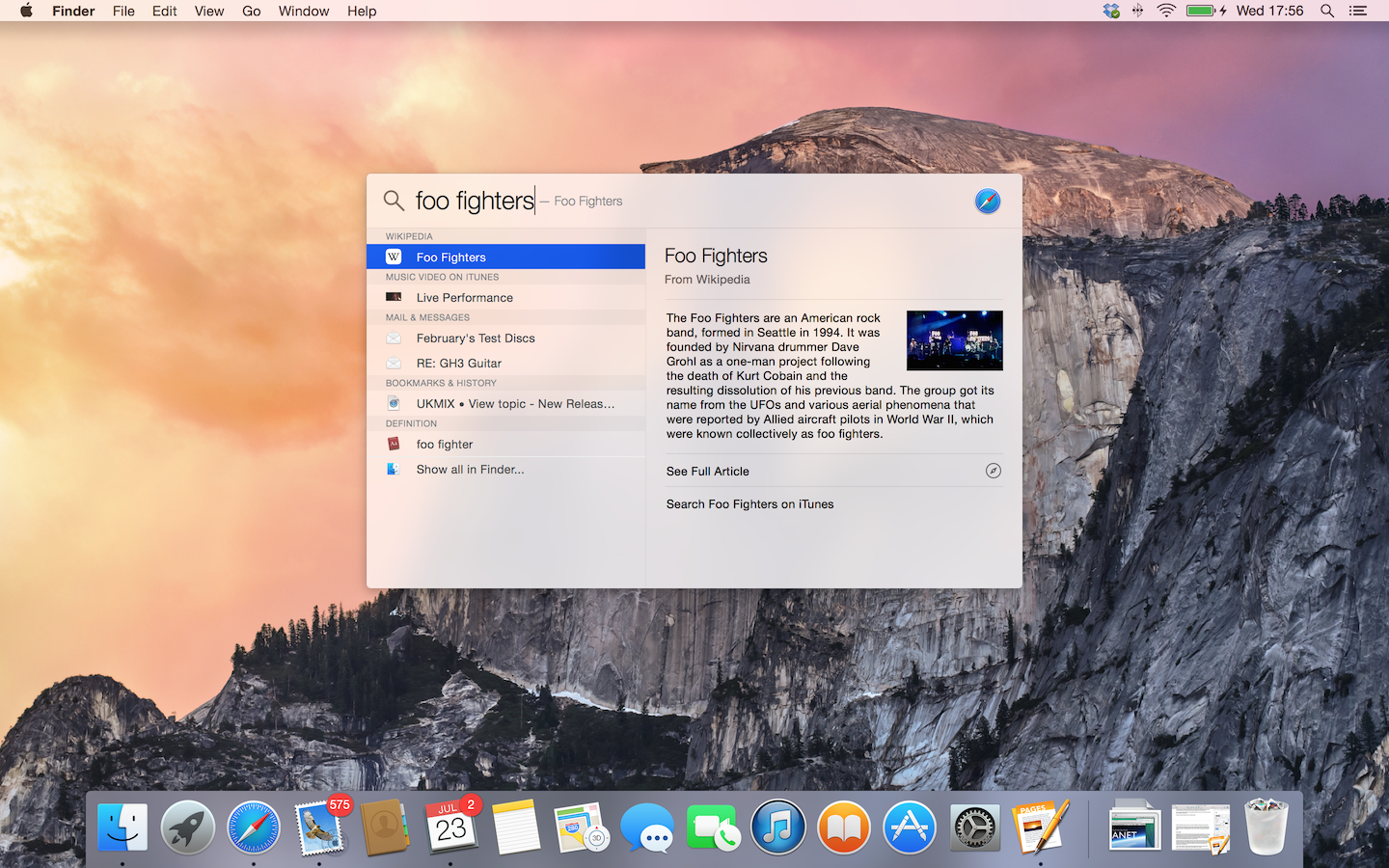Screen dimensions: 1389x868
Task: Open Apple menu
Action: (26, 11)
